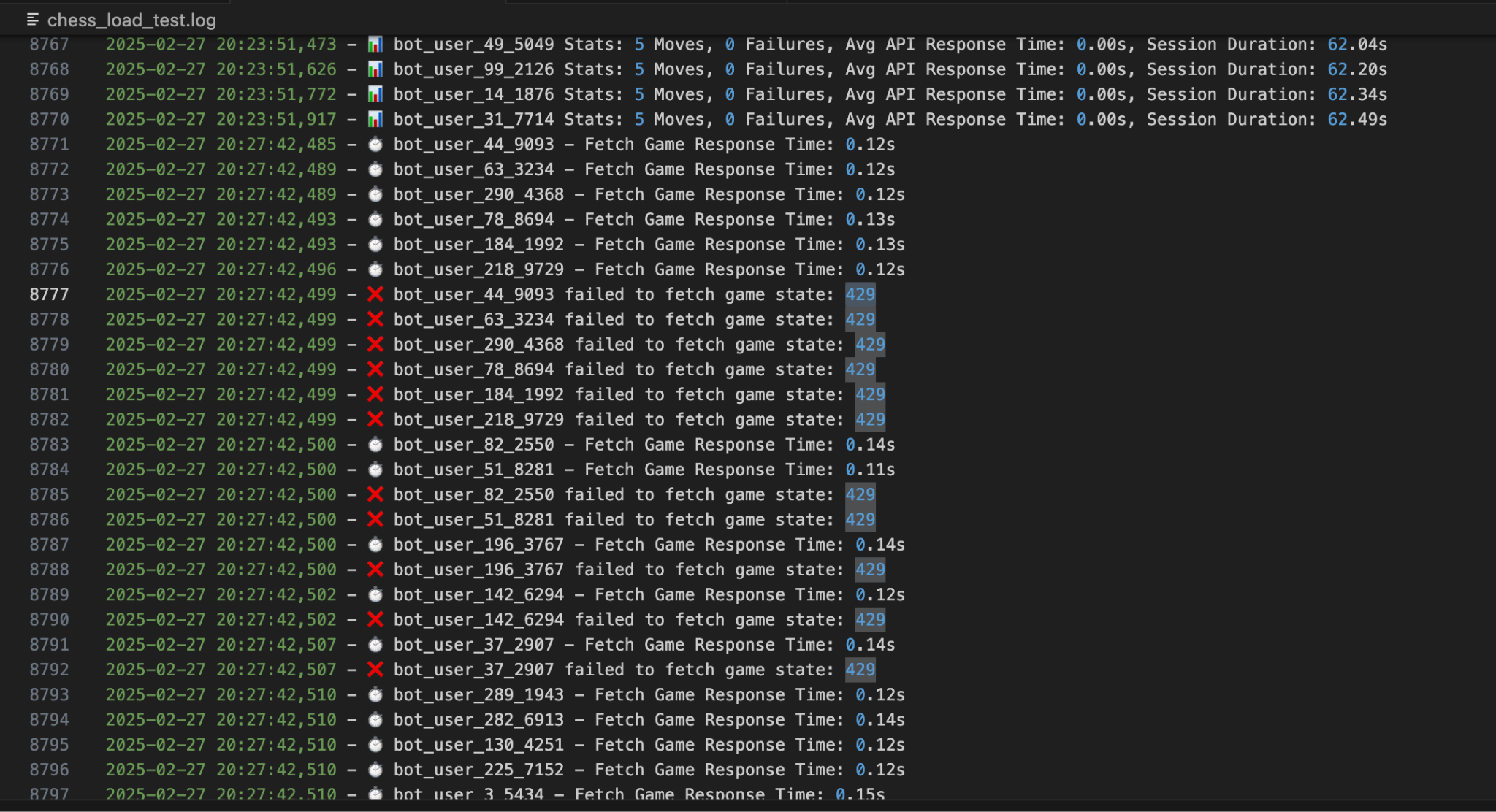
Task: Click bot_user_225_7152 on line 8796
Action: point(478,770)
